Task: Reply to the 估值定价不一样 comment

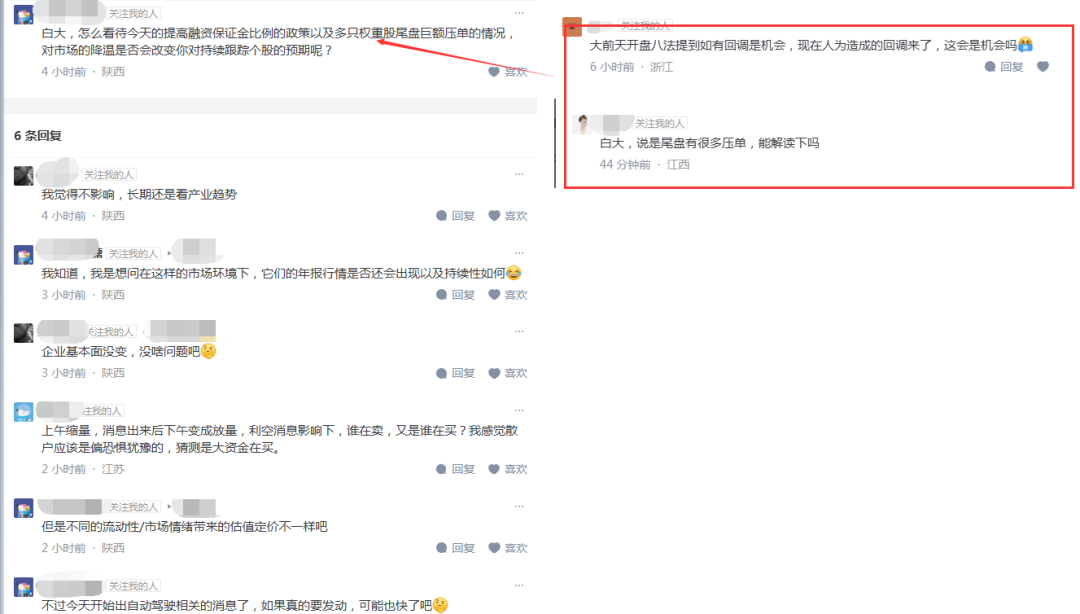Action: [455, 549]
